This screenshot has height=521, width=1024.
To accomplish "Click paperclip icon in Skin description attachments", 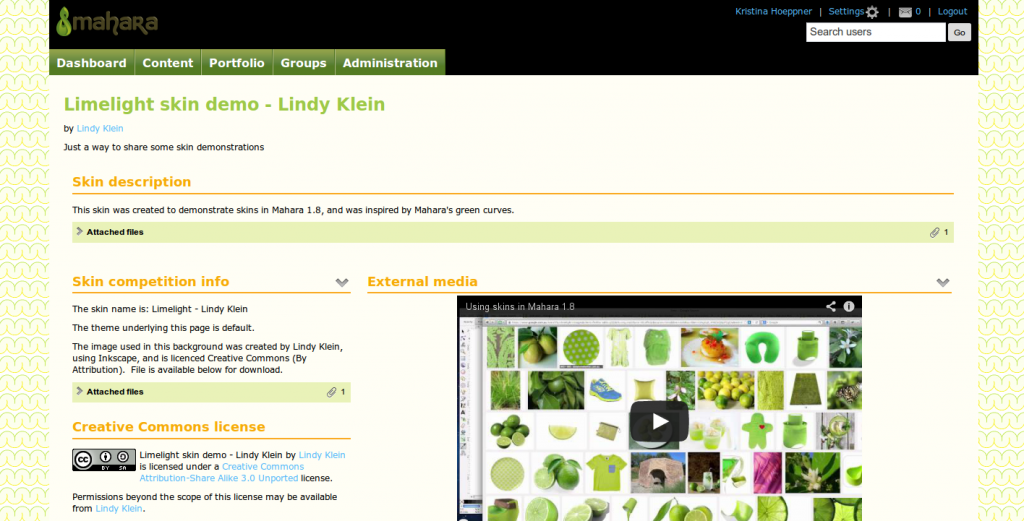I will (x=935, y=232).
